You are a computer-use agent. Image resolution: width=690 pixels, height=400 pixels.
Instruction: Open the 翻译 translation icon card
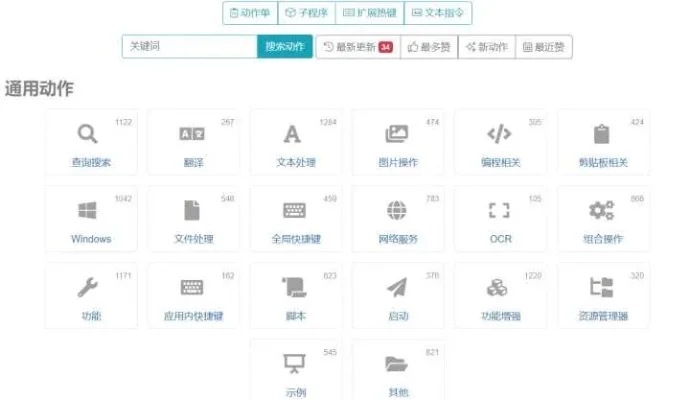coord(192,134)
